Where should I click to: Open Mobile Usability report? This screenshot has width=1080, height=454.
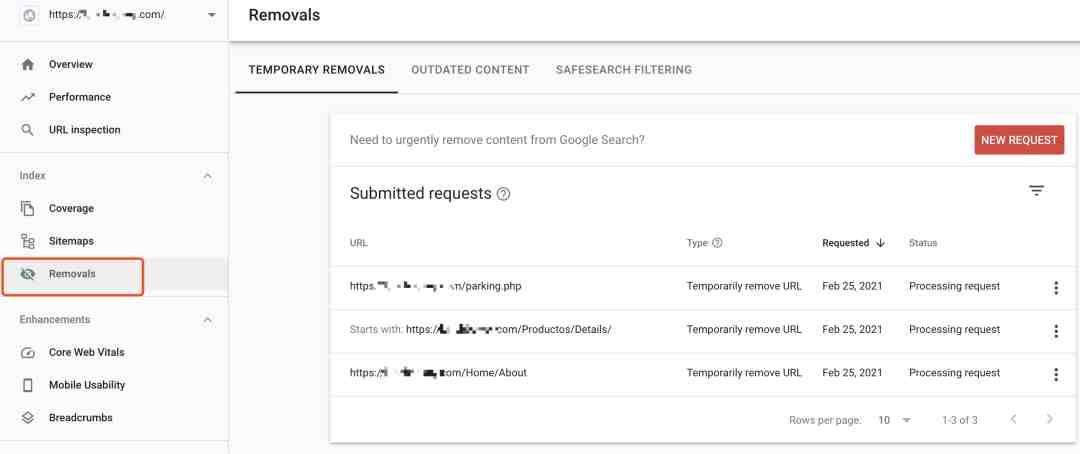pos(87,385)
